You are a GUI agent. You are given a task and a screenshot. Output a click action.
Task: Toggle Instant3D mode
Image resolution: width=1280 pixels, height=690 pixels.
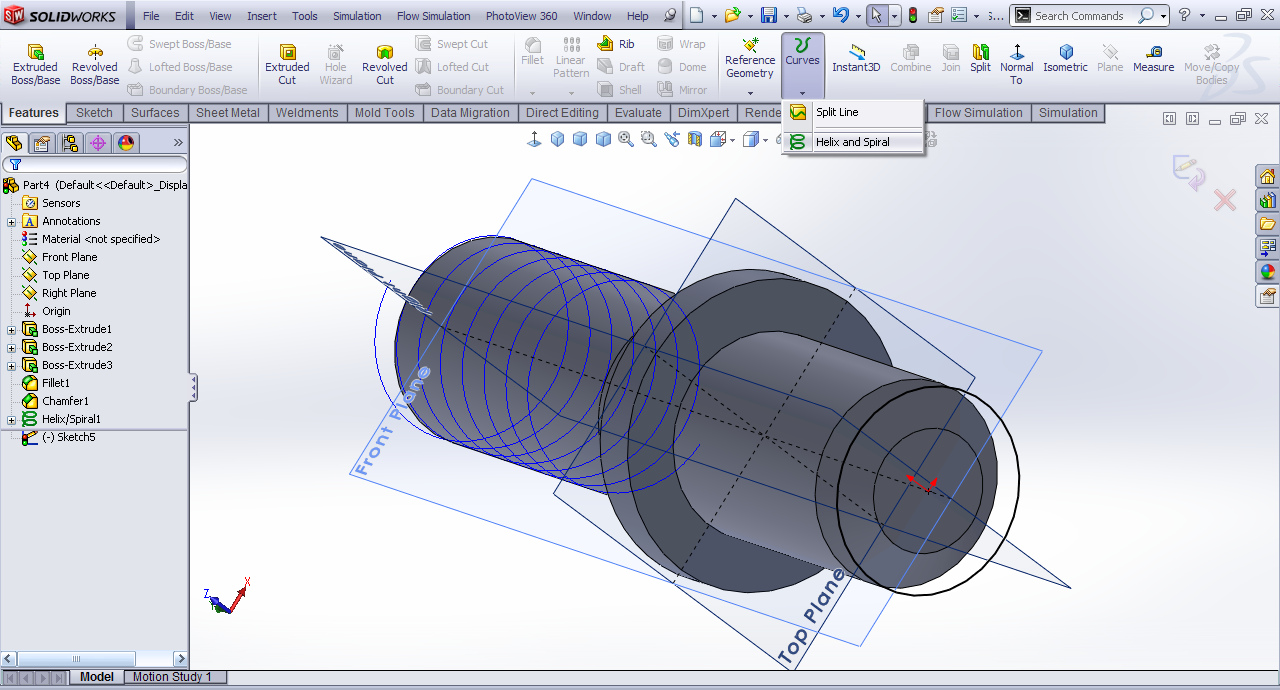click(856, 59)
